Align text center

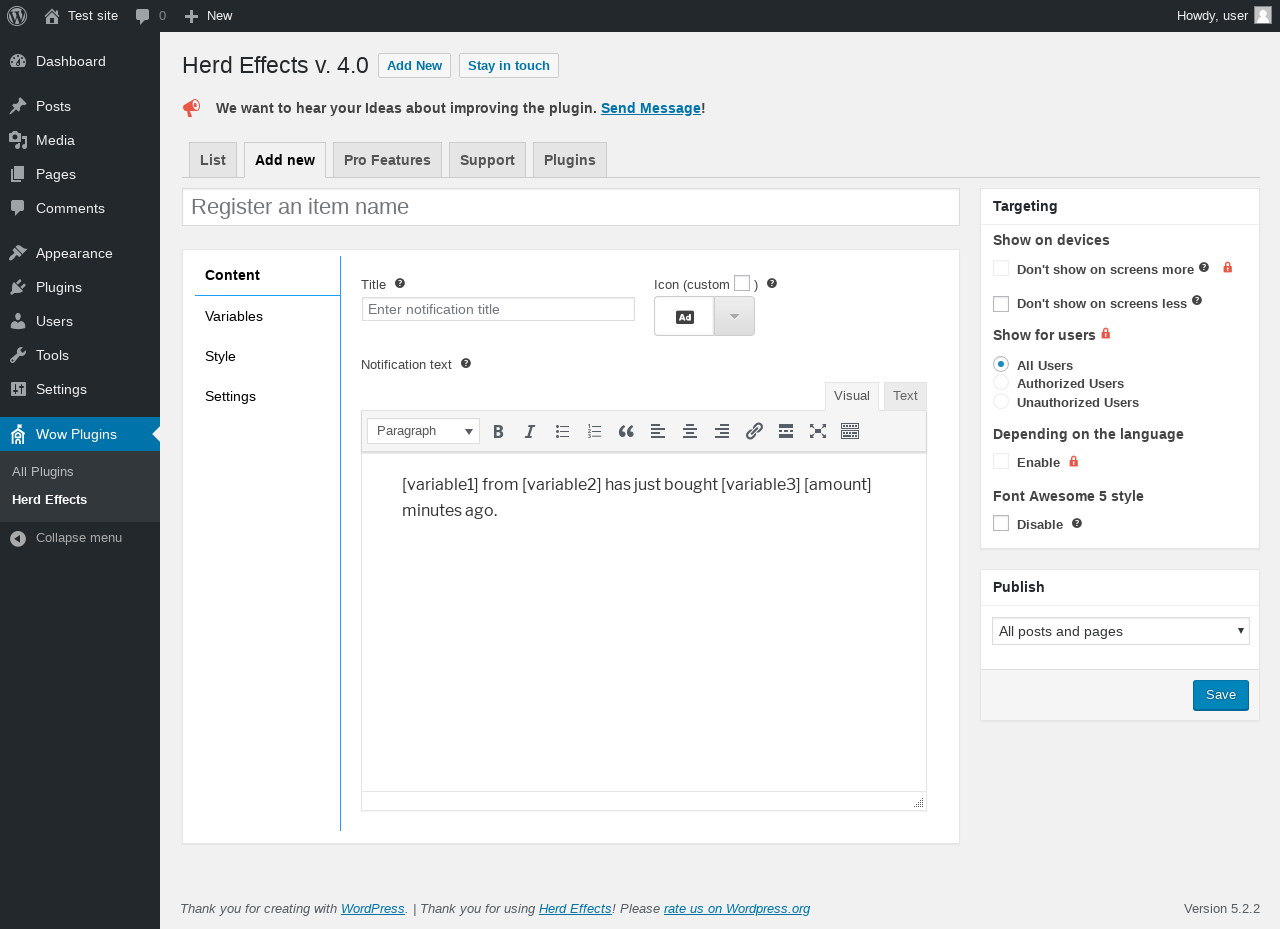tap(690, 431)
